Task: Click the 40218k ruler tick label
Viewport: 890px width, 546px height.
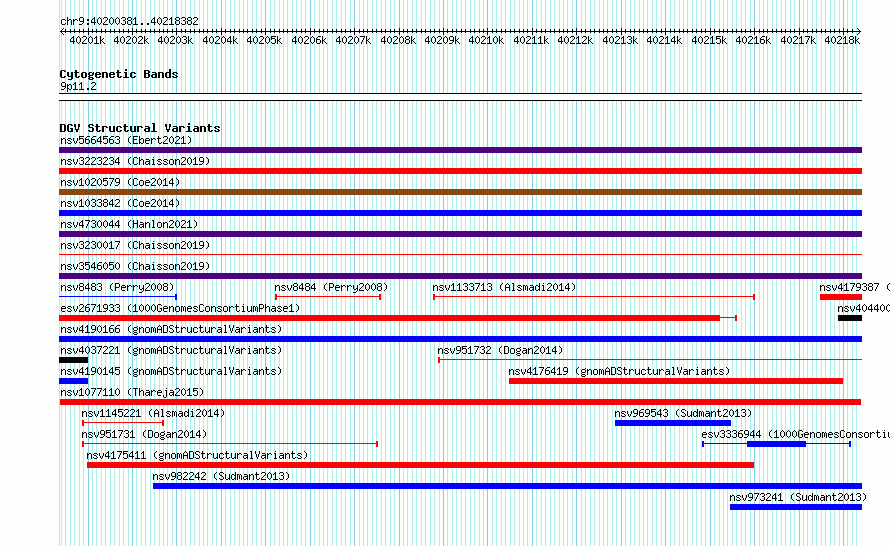Action: 842,40
